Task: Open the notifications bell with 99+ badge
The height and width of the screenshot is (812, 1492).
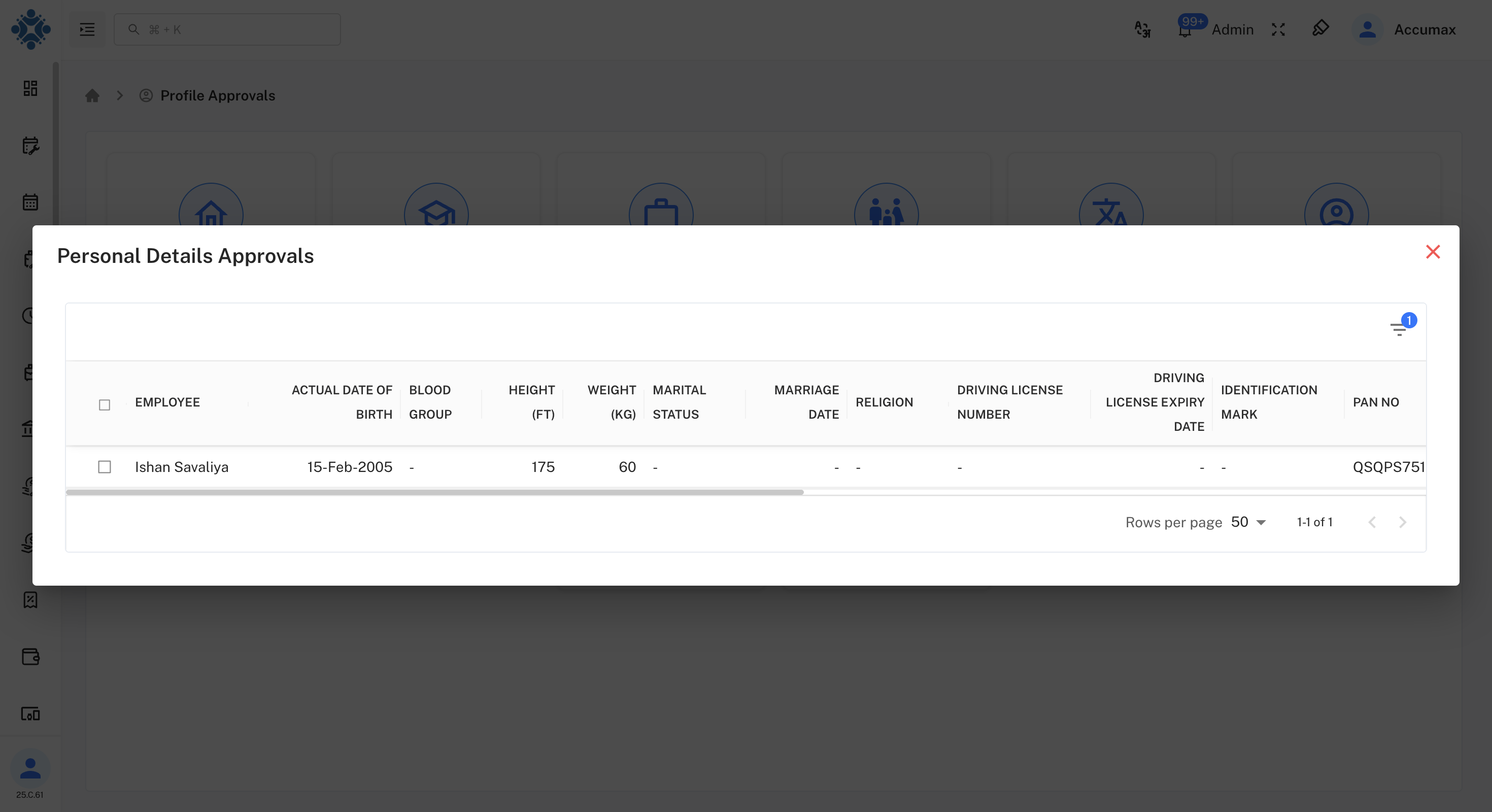Action: [1184, 29]
